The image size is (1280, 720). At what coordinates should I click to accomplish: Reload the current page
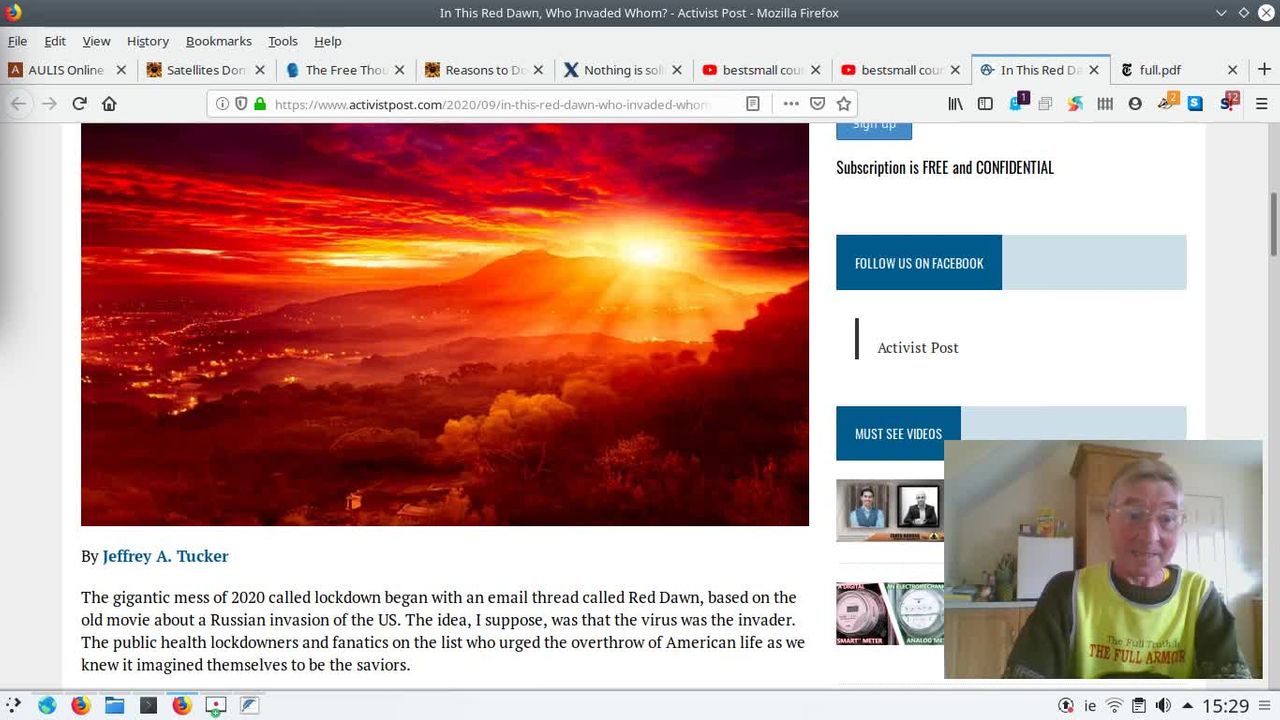[80, 104]
